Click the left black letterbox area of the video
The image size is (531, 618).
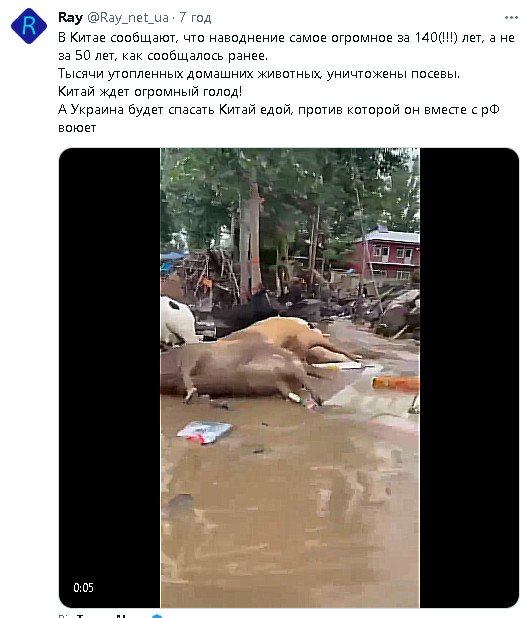point(110,378)
